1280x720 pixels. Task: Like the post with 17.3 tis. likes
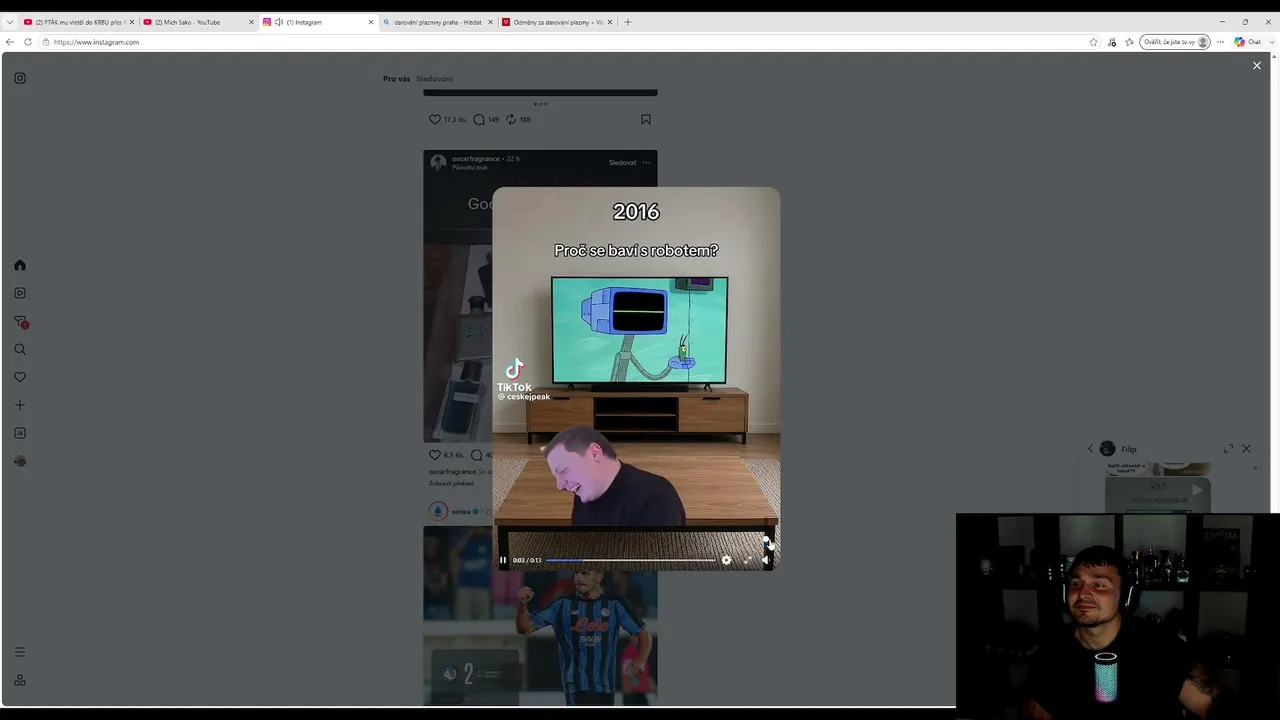point(435,119)
